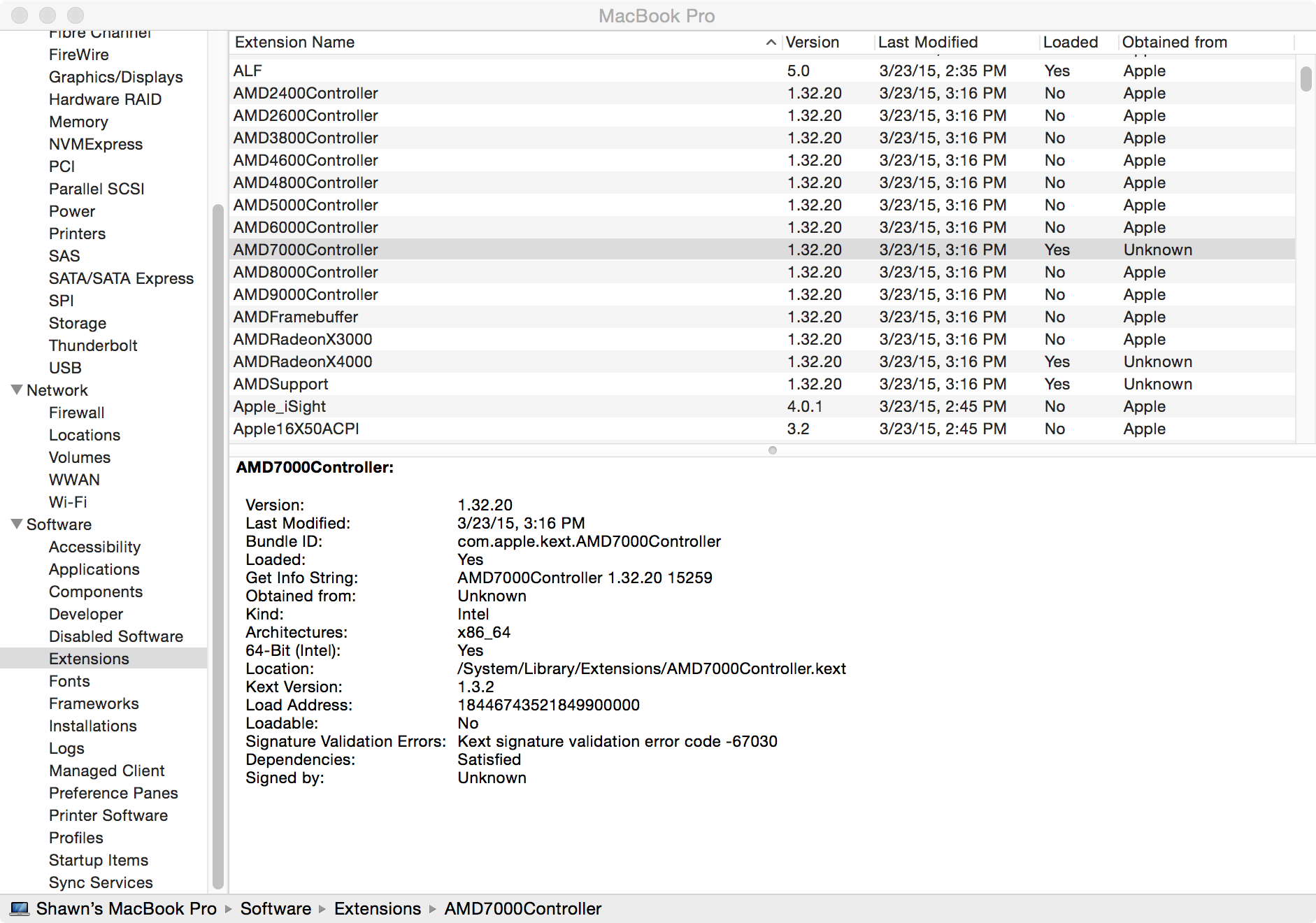This screenshot has width=1316, height=923.
Task: Select the ALF extension row
Action: [x=762, y=71]
